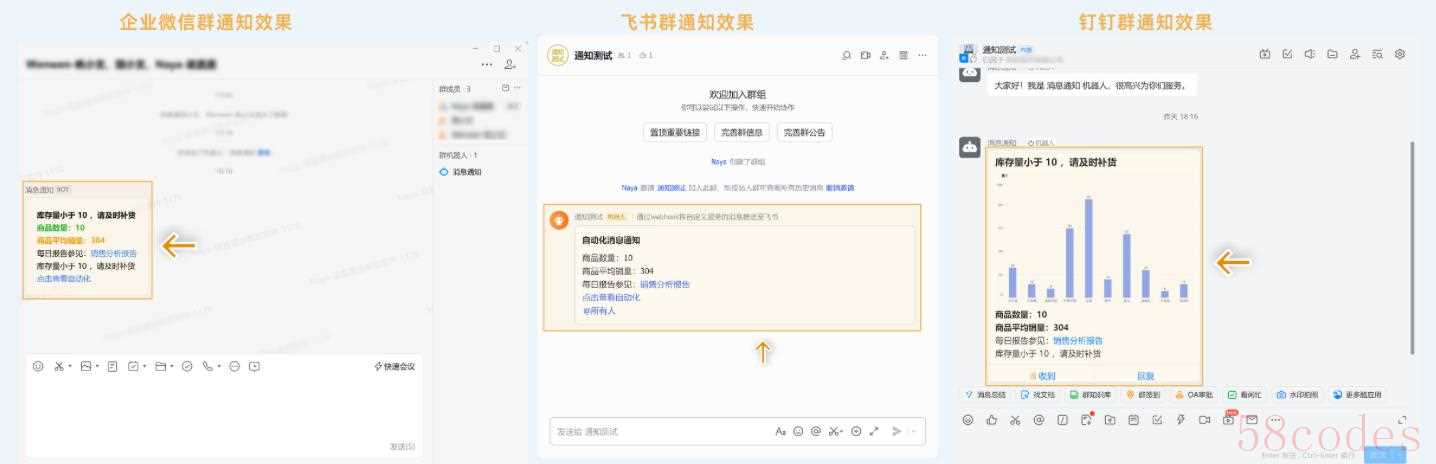Click the send arrow in Feishu input
This screenshot has width=1436, height=464.
pyautogui.click(x=897, y=431)
